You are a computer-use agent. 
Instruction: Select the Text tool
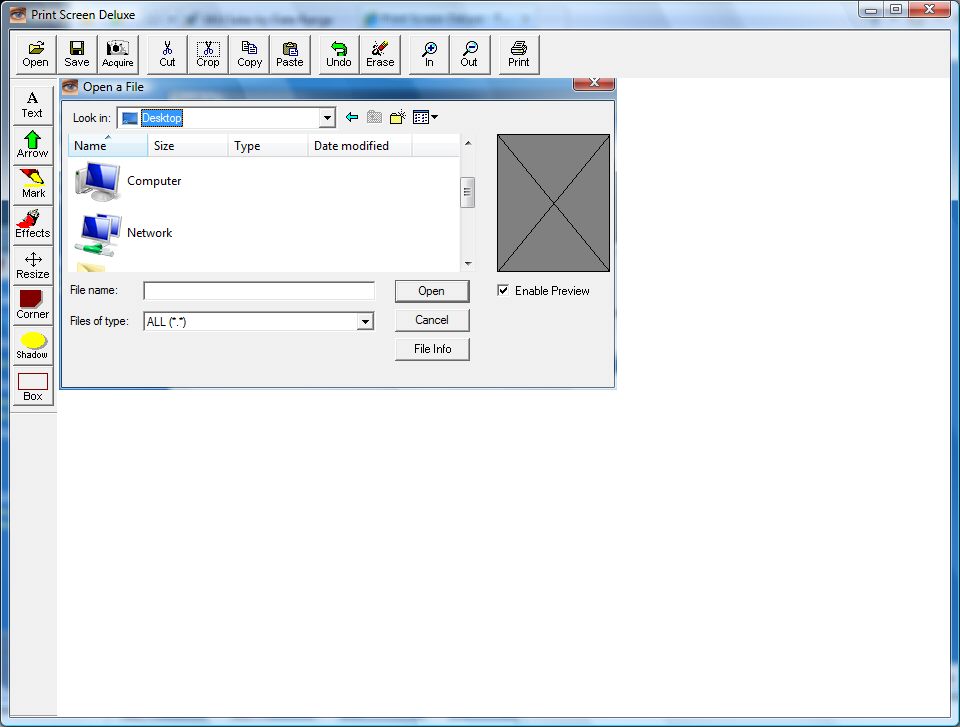coord(32,104)
